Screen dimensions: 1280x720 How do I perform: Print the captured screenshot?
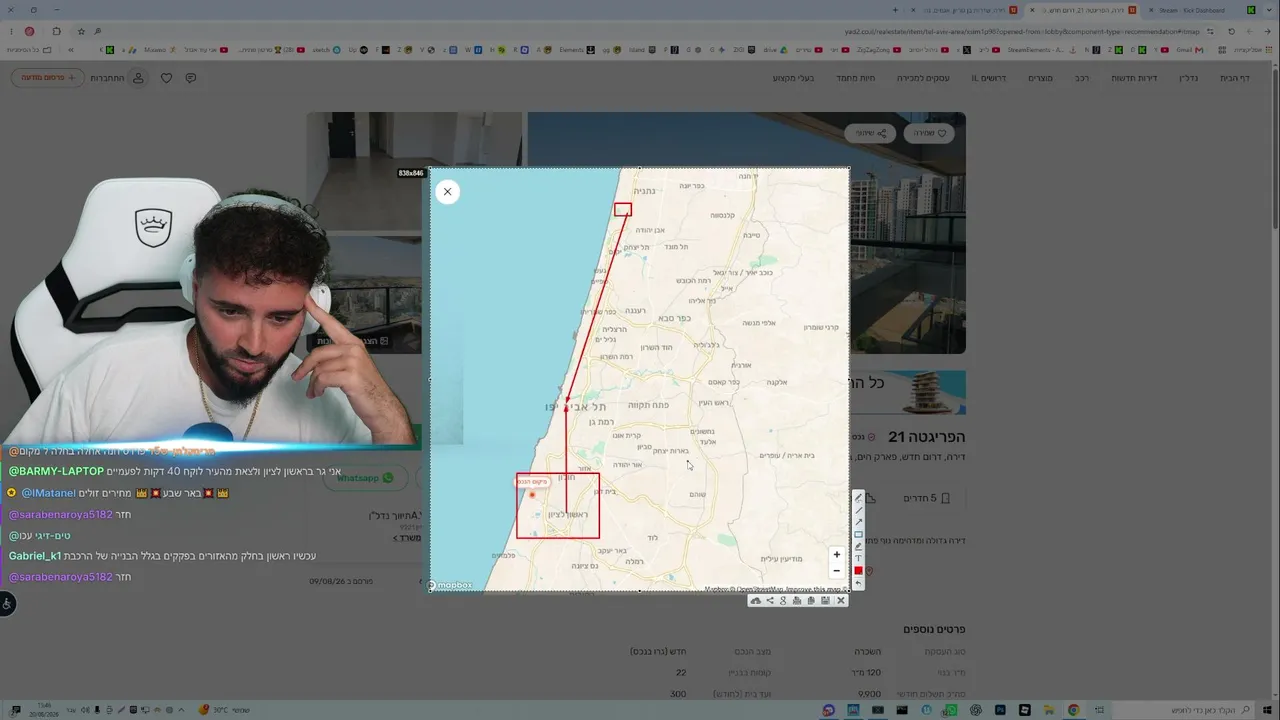pyautogui.click(x=797, y=600)
